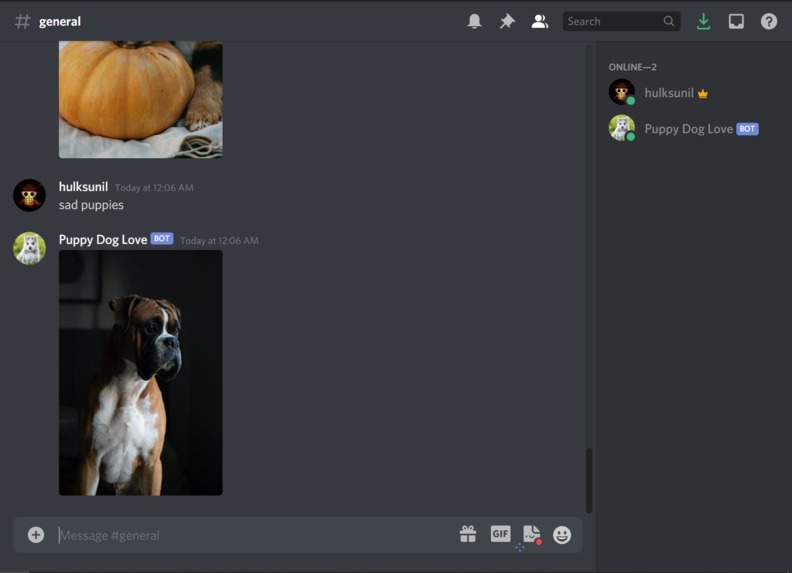Open the emoji picker
The width and height of the screenshot is (792, 573).
coord(562,535)
